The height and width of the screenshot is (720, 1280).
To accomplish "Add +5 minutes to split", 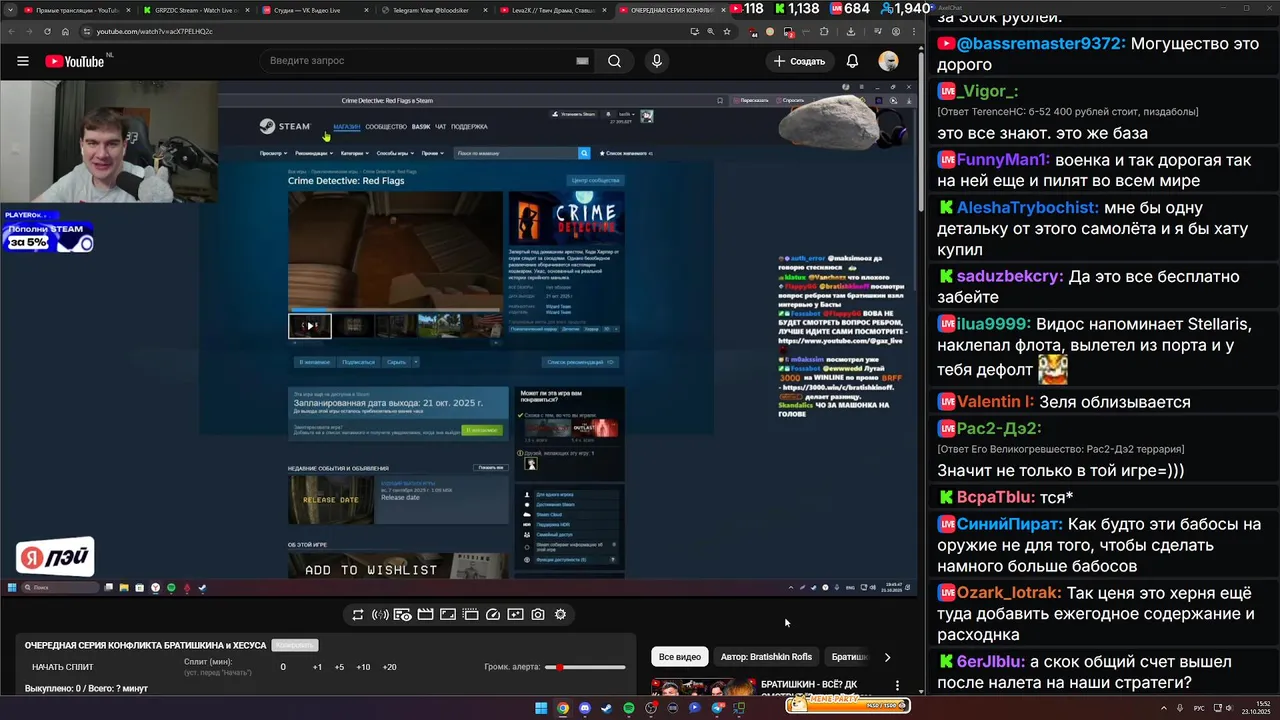I will 339,667.
